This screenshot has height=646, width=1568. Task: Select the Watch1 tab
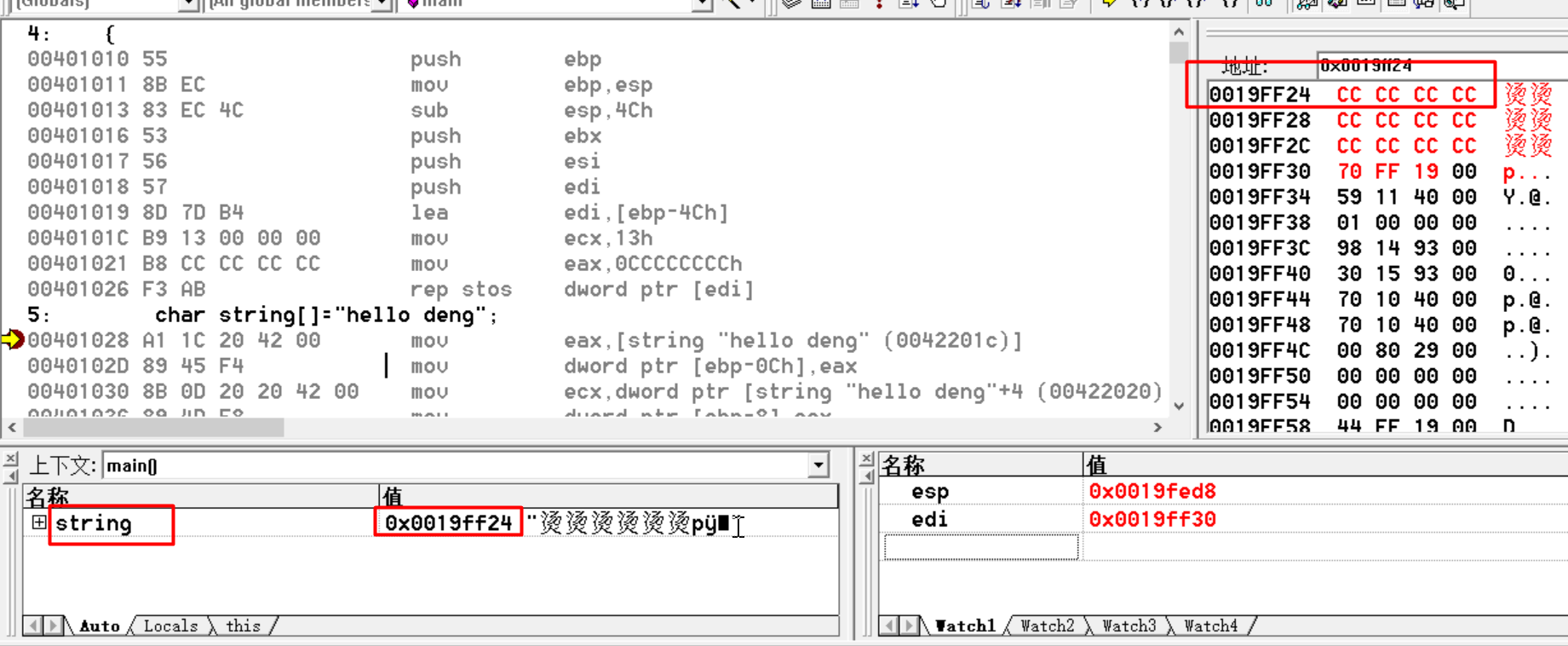(965, 626)
